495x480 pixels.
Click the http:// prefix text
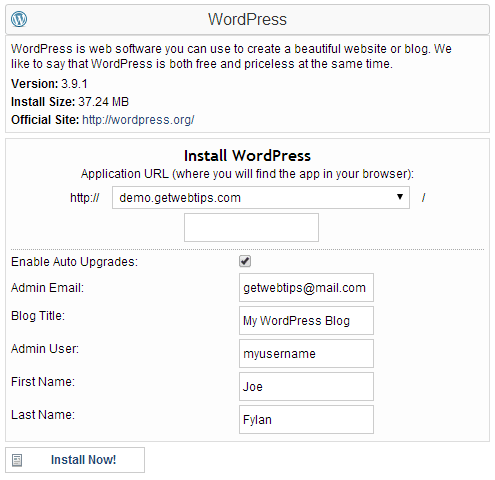pos(85,198)
